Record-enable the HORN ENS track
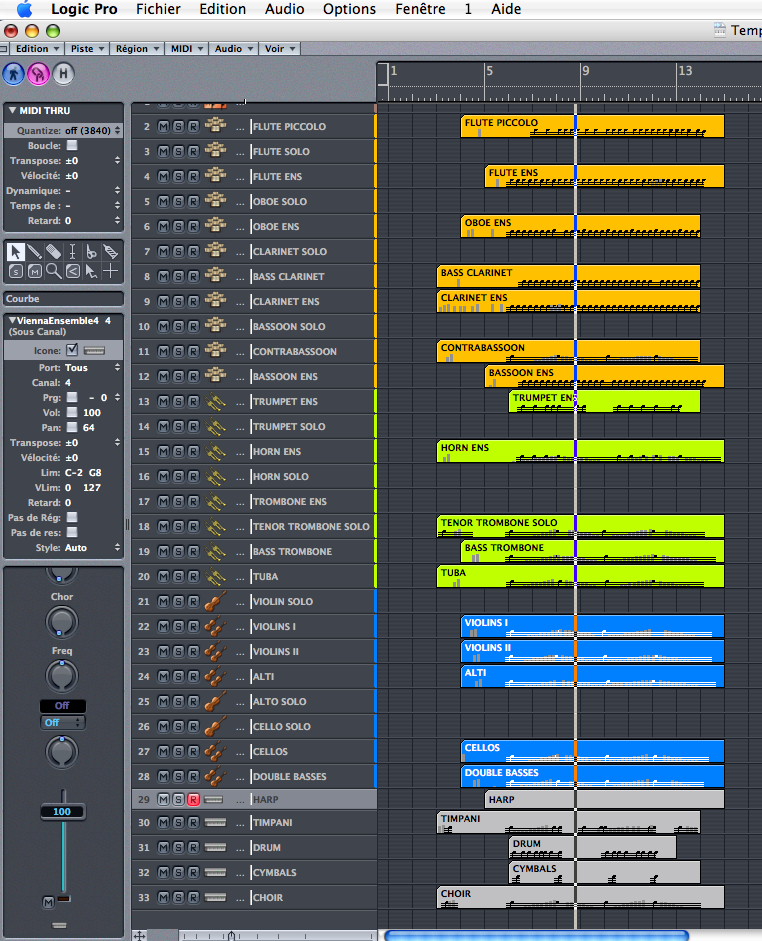The image size is (762, 941). click(x=193, y=451)
